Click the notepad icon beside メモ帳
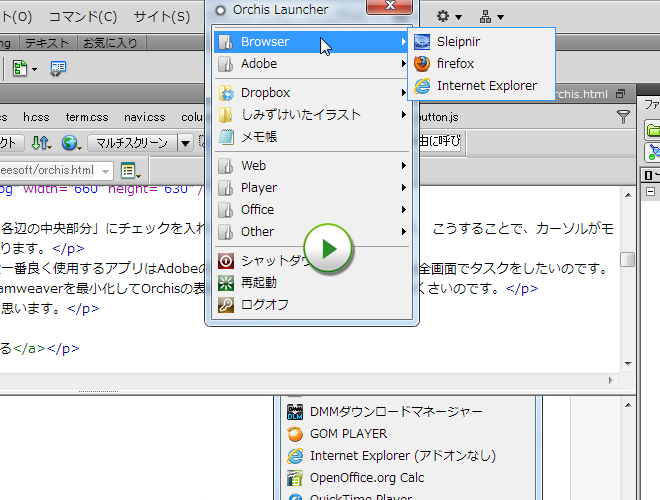Image resolution: width=660 pixels, height=500 pixels. (226, 137)
